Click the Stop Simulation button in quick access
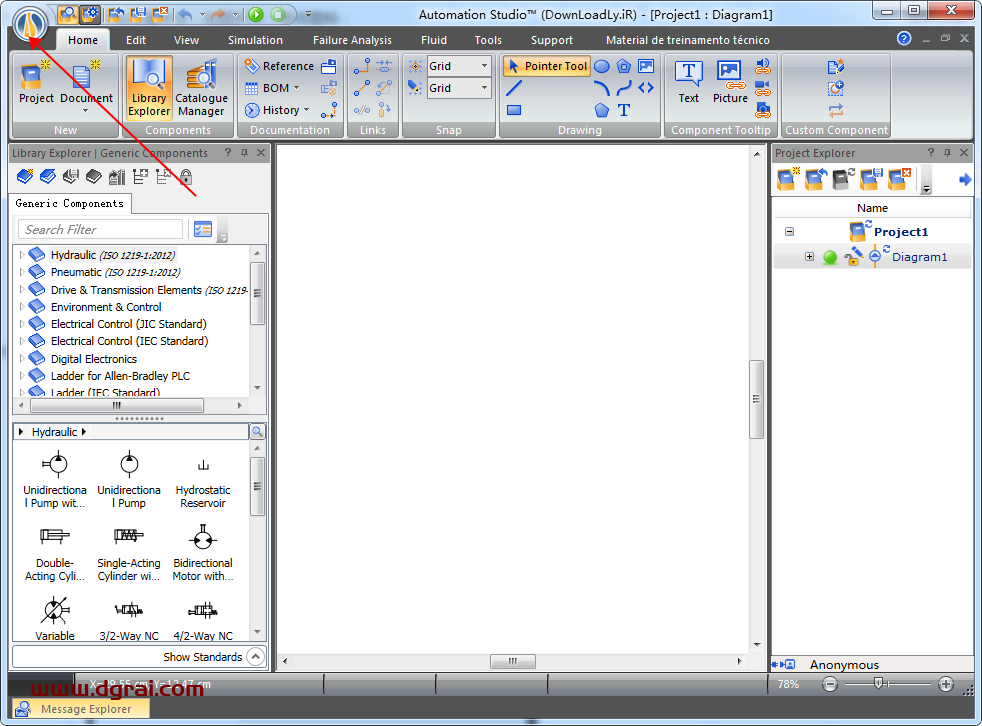Screen dimensions: 982x726 pyautogui.click(x=278, y=14)
